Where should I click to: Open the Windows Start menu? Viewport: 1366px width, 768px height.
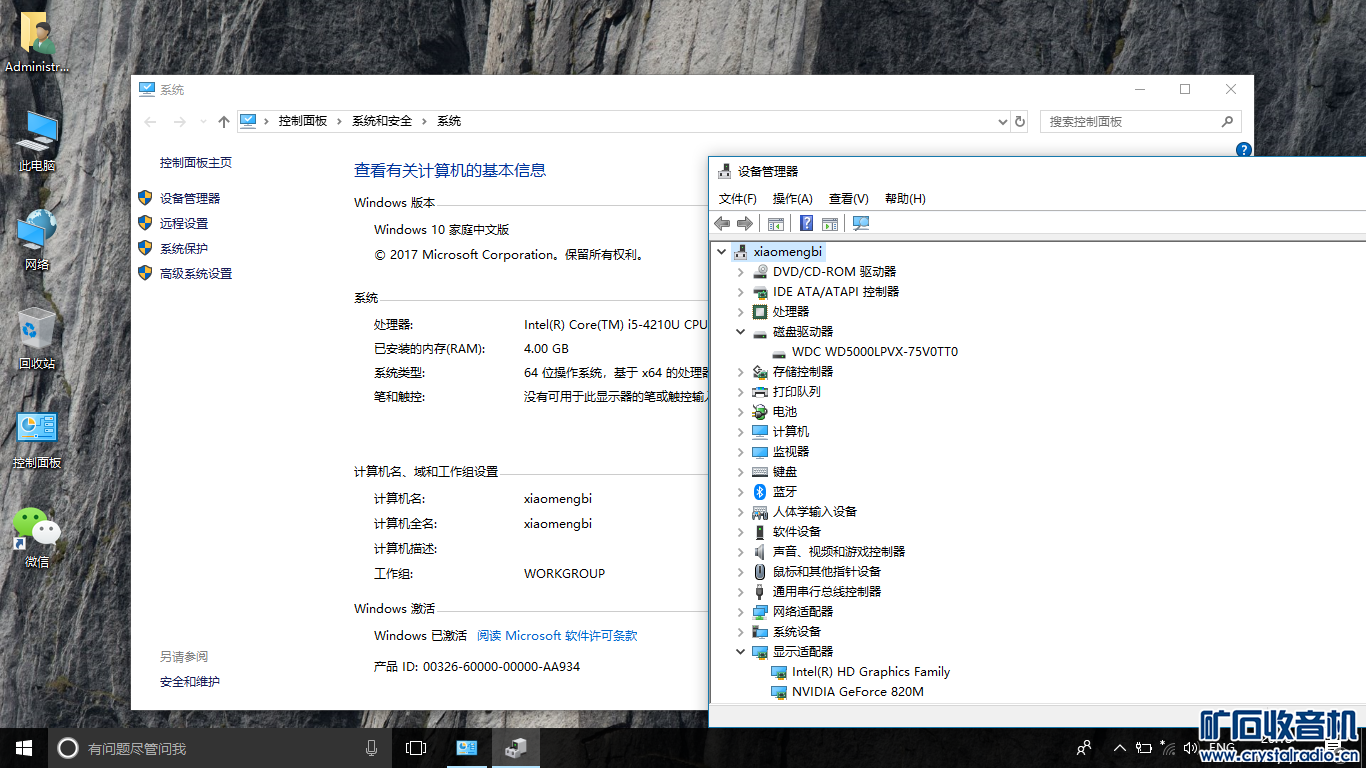point(24,748)
